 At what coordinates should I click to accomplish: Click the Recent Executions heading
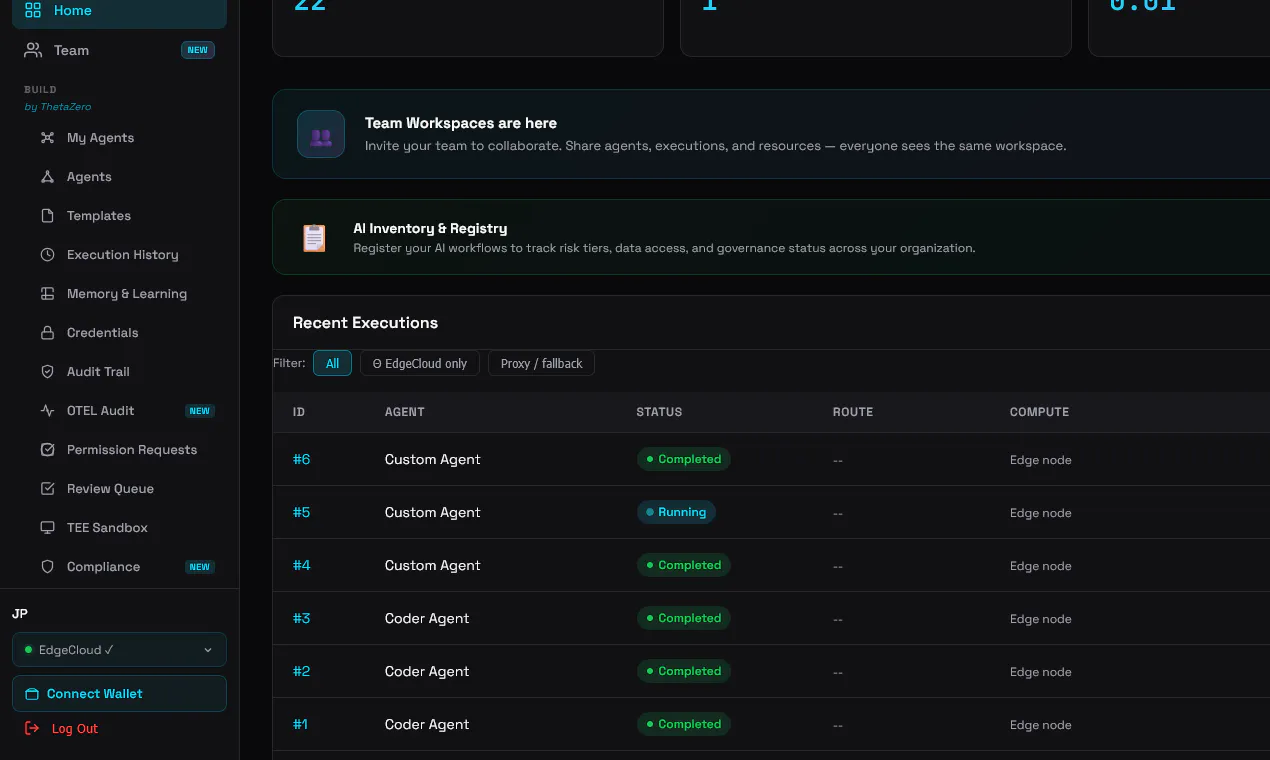[365, 323]
